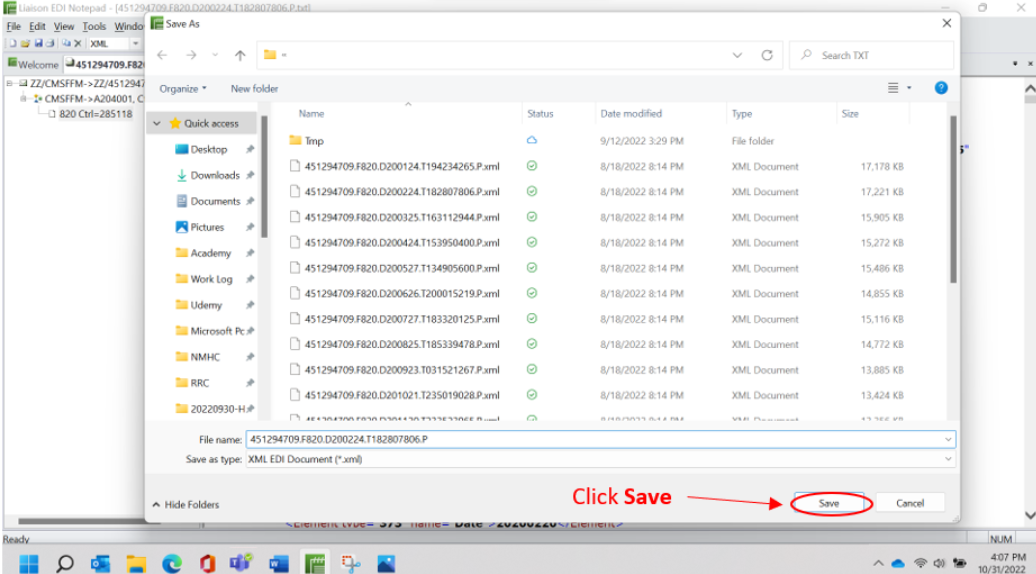The width and height of the screenshot is (1036, 574).
Task: Collapse the ZZ/CMSFFM interchange tree node
Action: (x=10, y=84)
